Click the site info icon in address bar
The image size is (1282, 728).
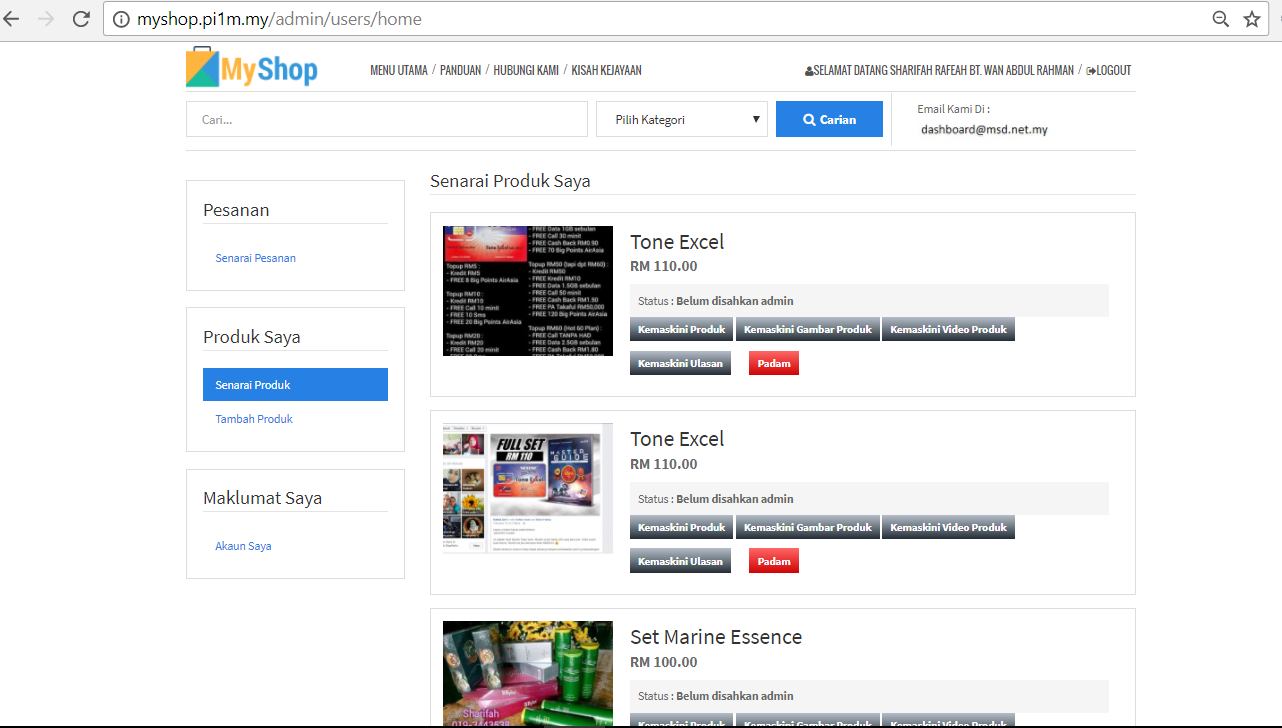click(121, 19)
